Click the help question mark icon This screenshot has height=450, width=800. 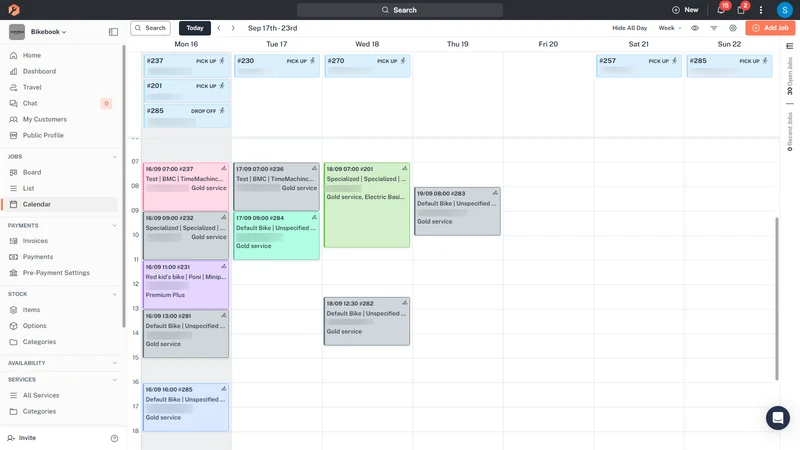pos(114,438)
